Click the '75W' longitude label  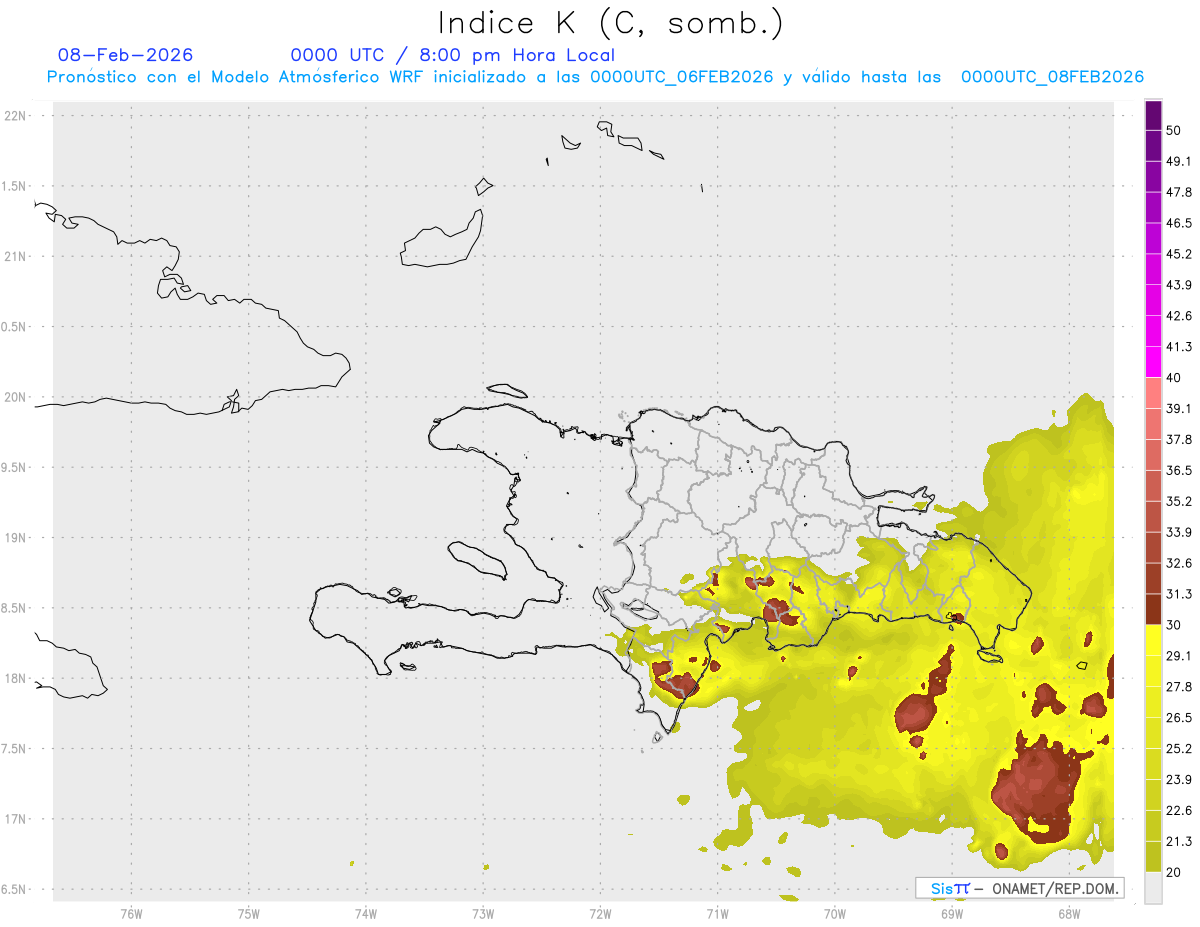pos(248,914)
